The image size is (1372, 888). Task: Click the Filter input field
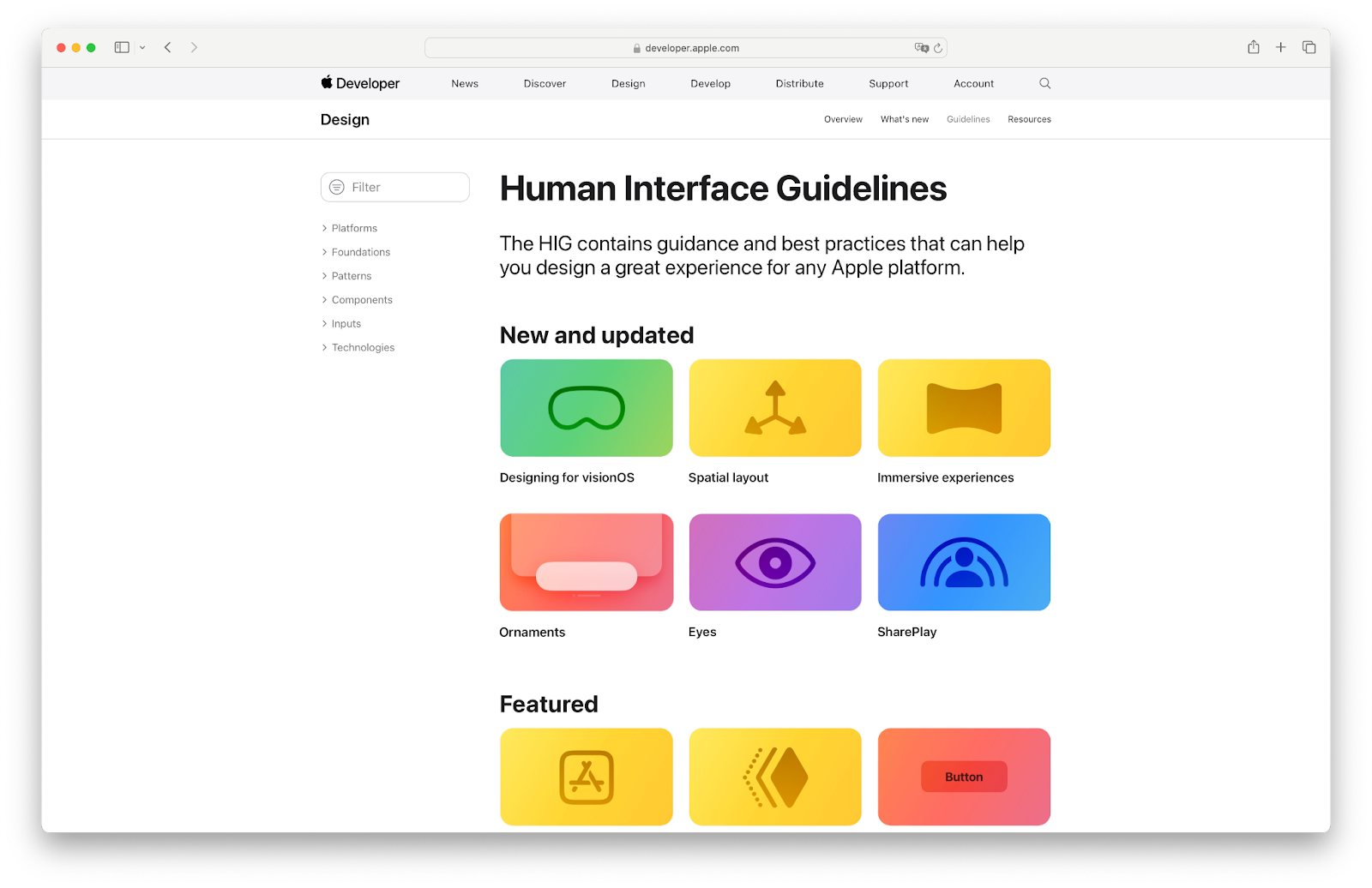(394, 187)
